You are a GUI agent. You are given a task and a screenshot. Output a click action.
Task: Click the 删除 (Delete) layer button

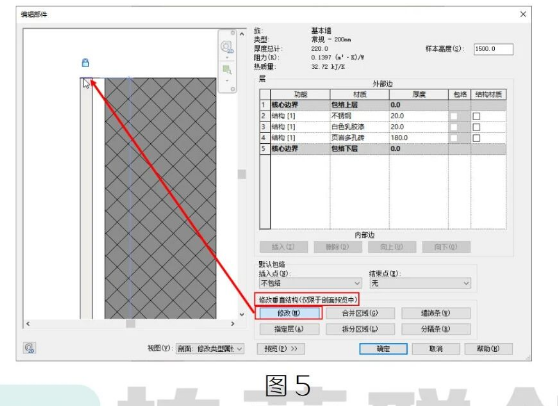pos(338,247)
